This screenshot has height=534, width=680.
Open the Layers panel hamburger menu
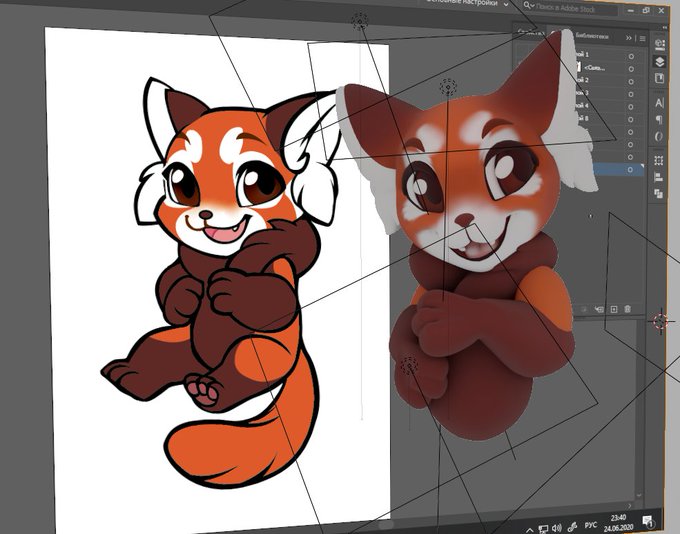(x=643, y=39)
